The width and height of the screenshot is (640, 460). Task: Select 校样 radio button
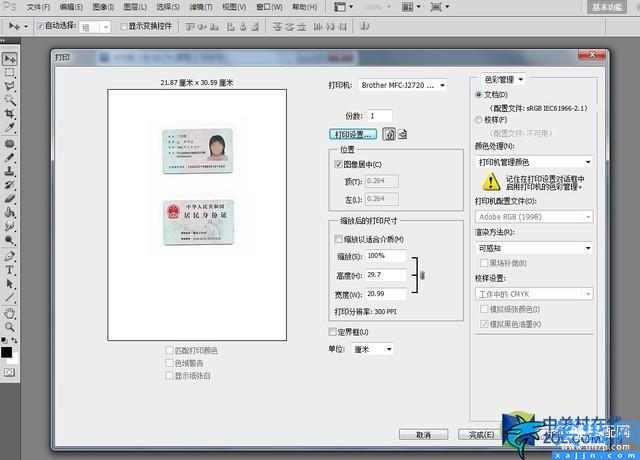[x=479, y=120]
